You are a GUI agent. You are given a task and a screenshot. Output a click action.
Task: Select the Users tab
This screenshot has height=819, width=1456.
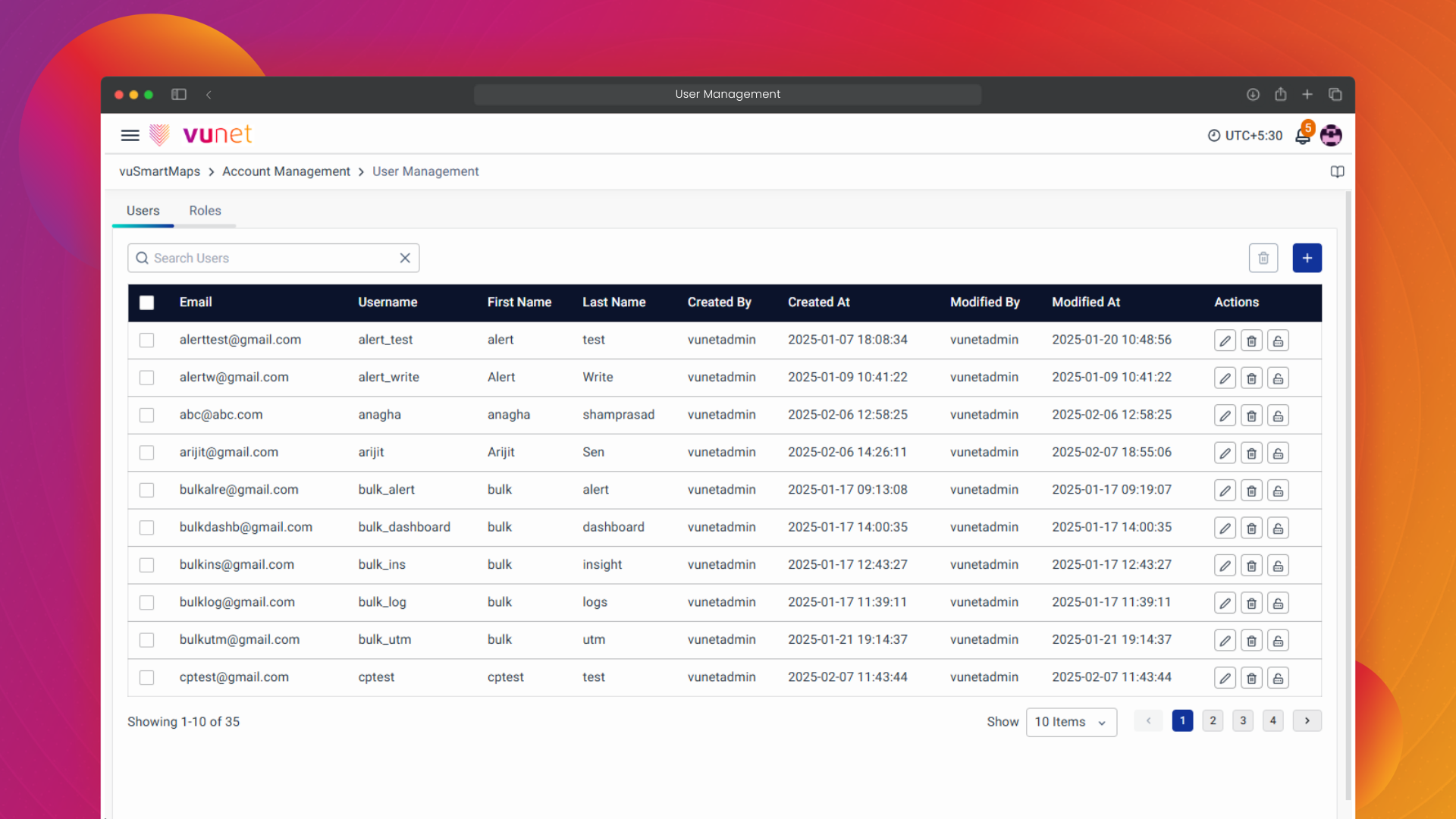click(x=143, y=211)
